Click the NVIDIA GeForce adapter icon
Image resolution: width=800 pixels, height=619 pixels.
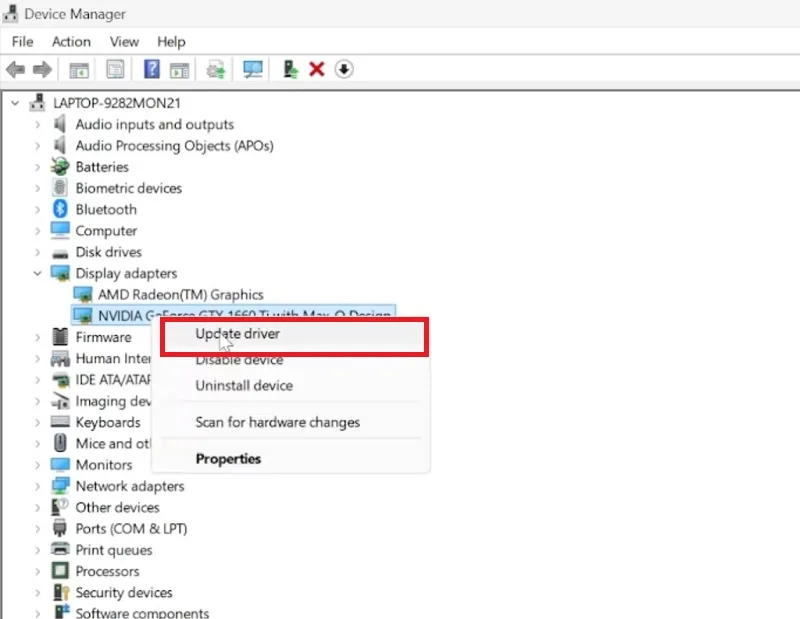coord(83,315)
